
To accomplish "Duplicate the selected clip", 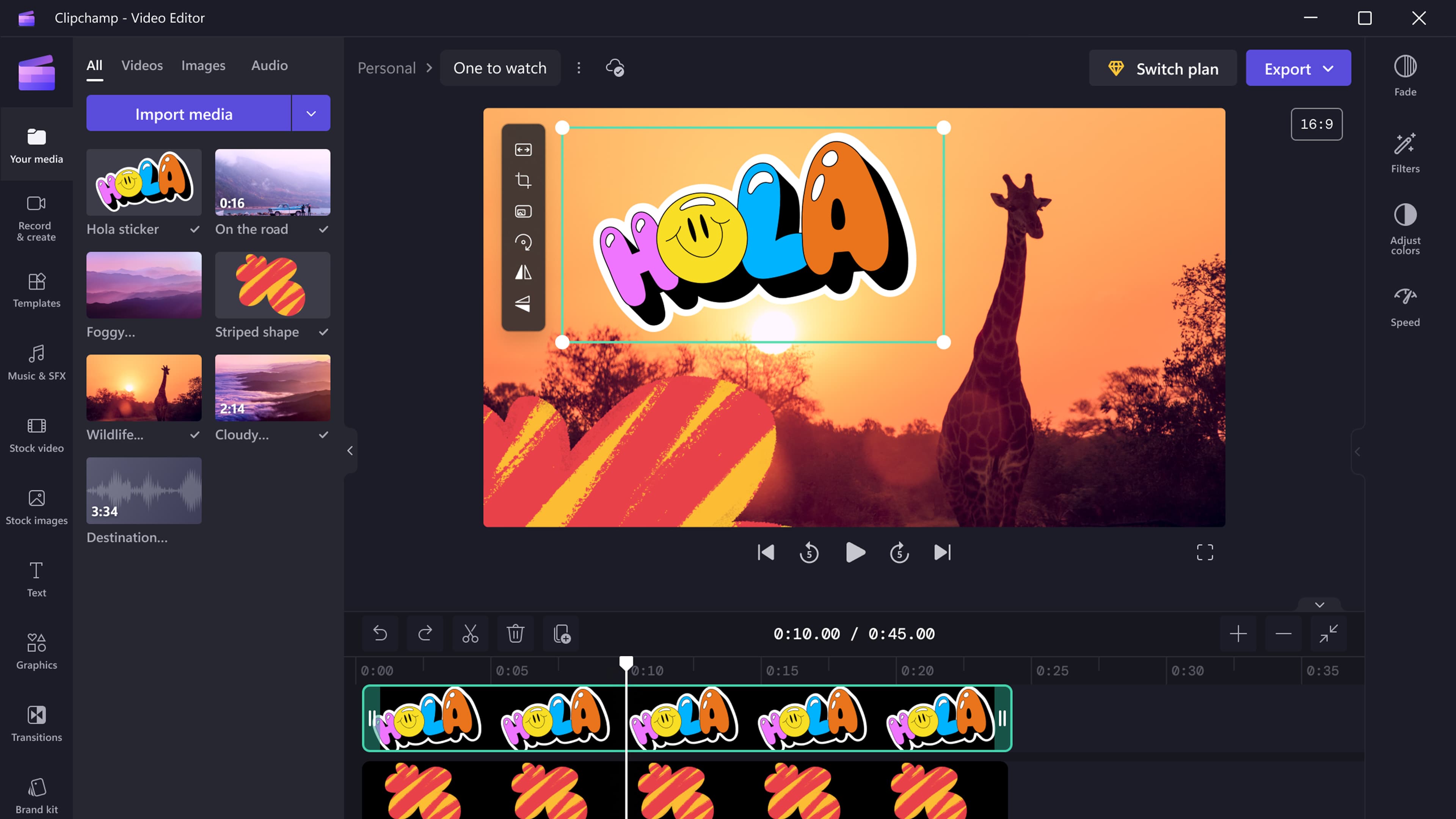I will point(561,634).
